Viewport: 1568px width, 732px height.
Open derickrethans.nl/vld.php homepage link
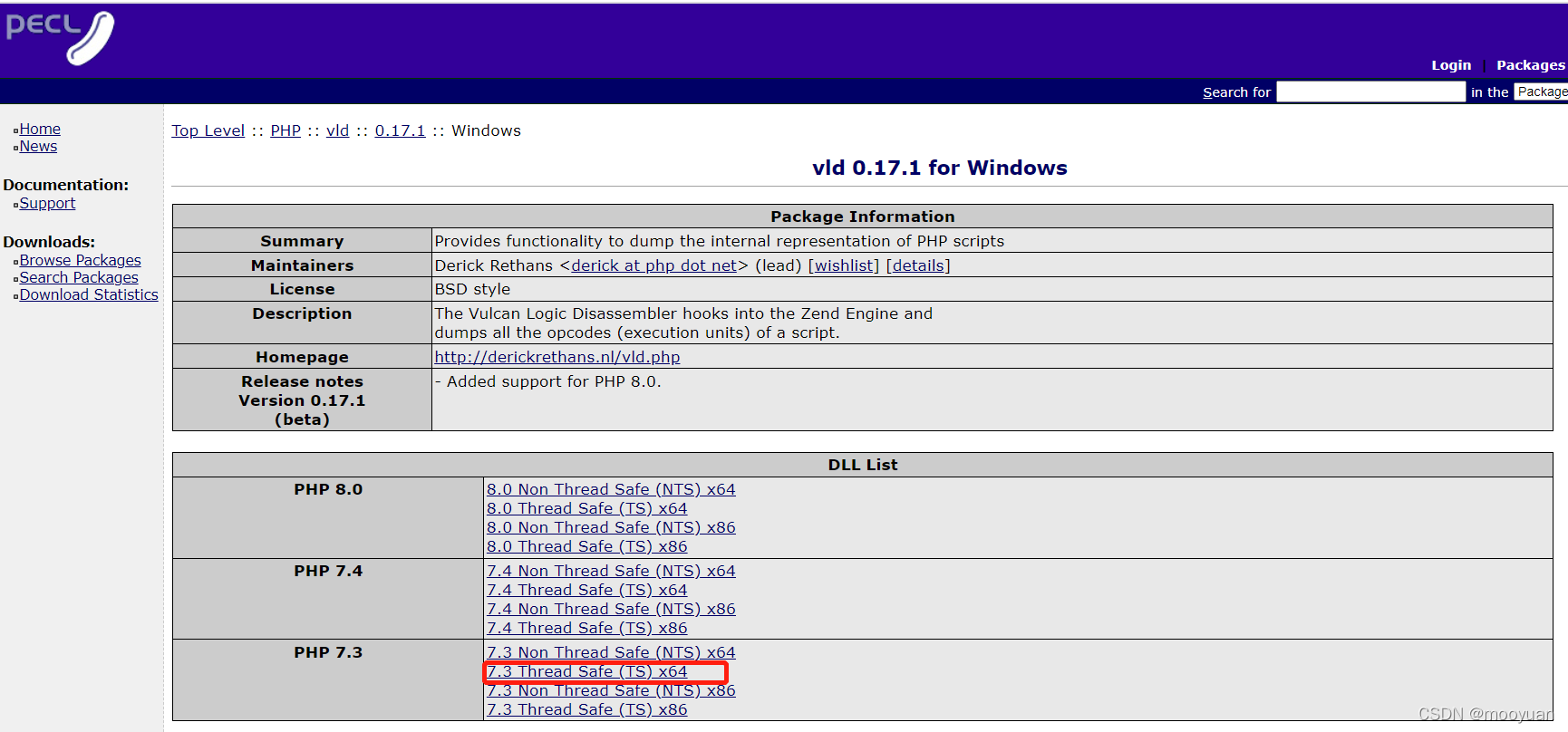[x=557, y=357]
